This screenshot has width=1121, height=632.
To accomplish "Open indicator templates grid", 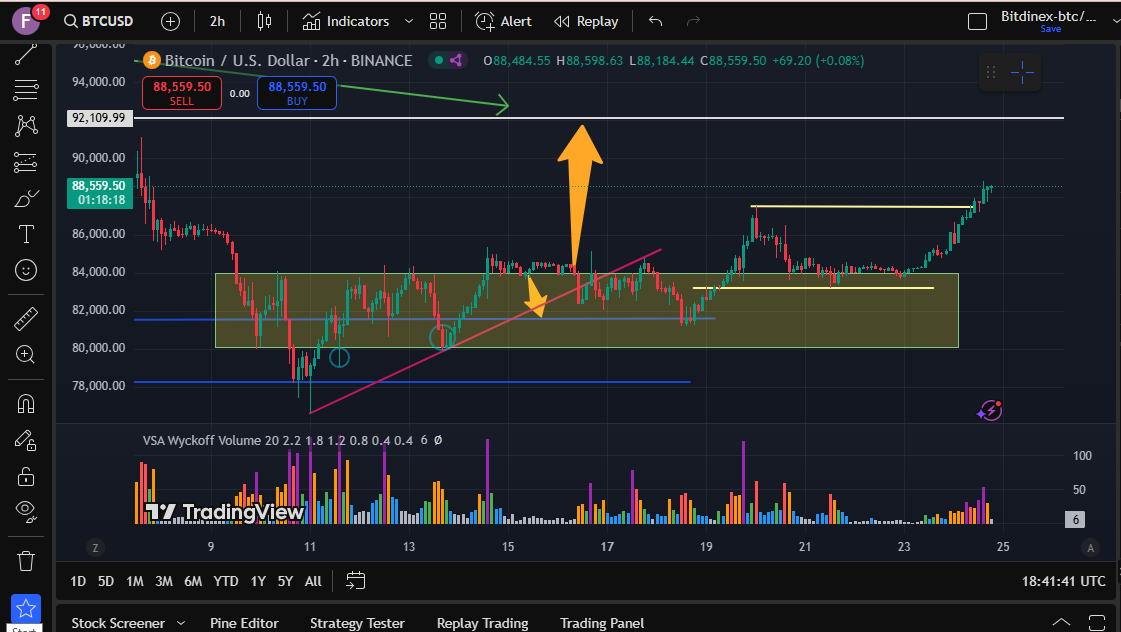I will [438, 21].
